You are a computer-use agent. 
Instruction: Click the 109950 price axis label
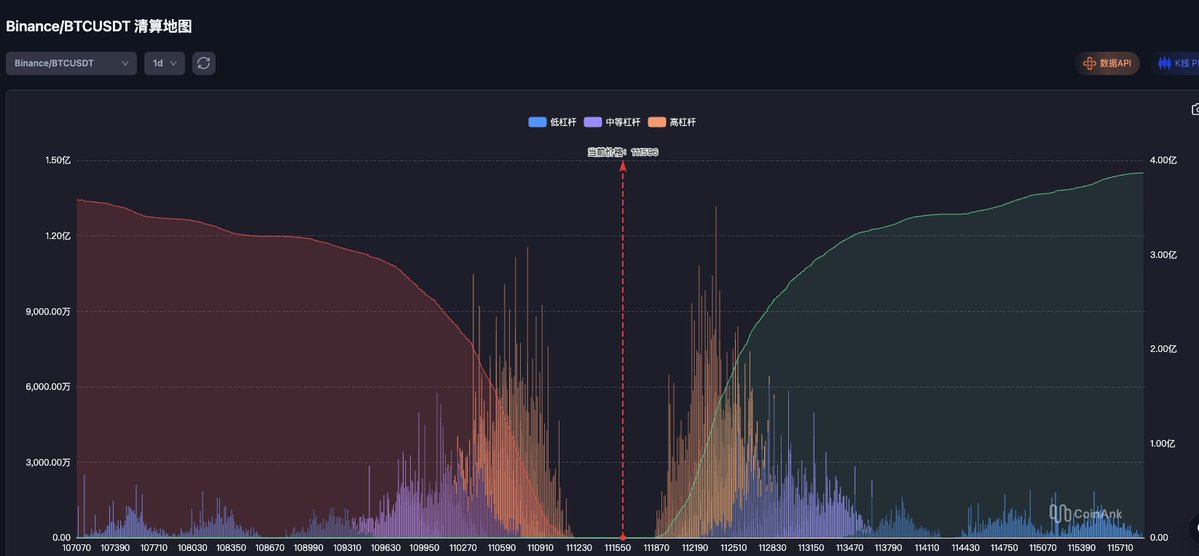tap(424, 548)
